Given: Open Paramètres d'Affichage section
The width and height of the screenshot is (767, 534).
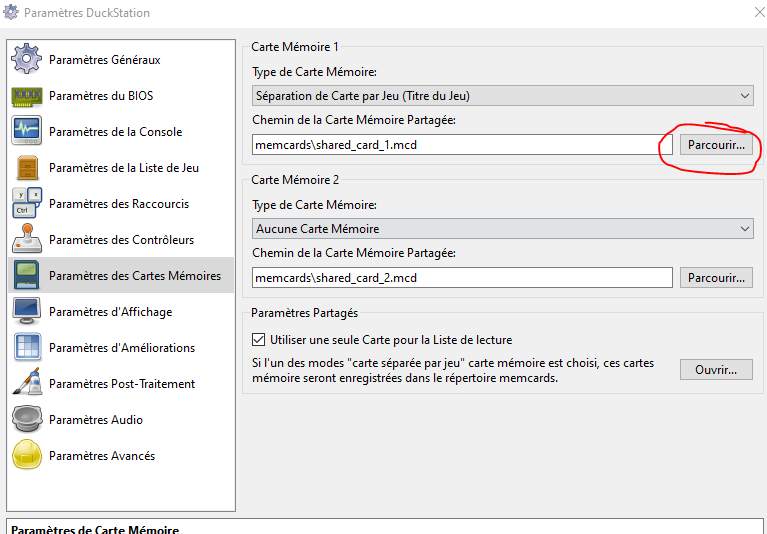Looking at the screenshot, I should coord(110,312).
